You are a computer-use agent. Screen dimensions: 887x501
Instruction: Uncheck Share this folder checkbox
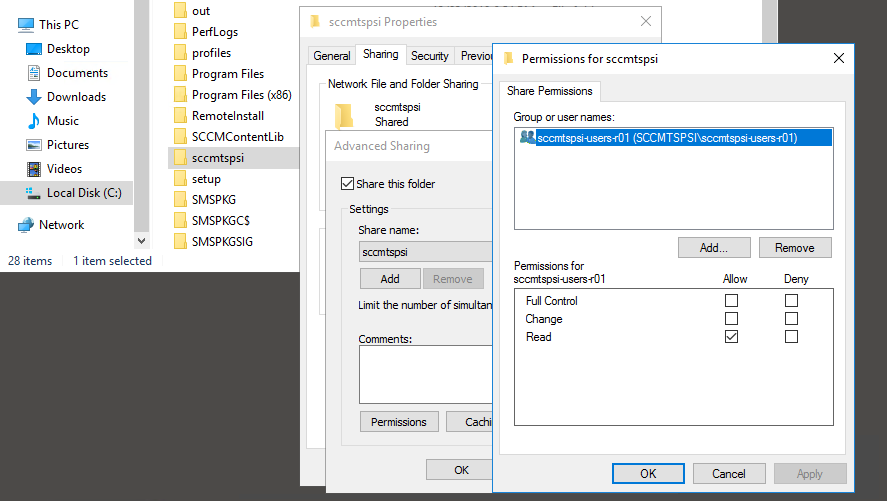[x=347, y=184]
